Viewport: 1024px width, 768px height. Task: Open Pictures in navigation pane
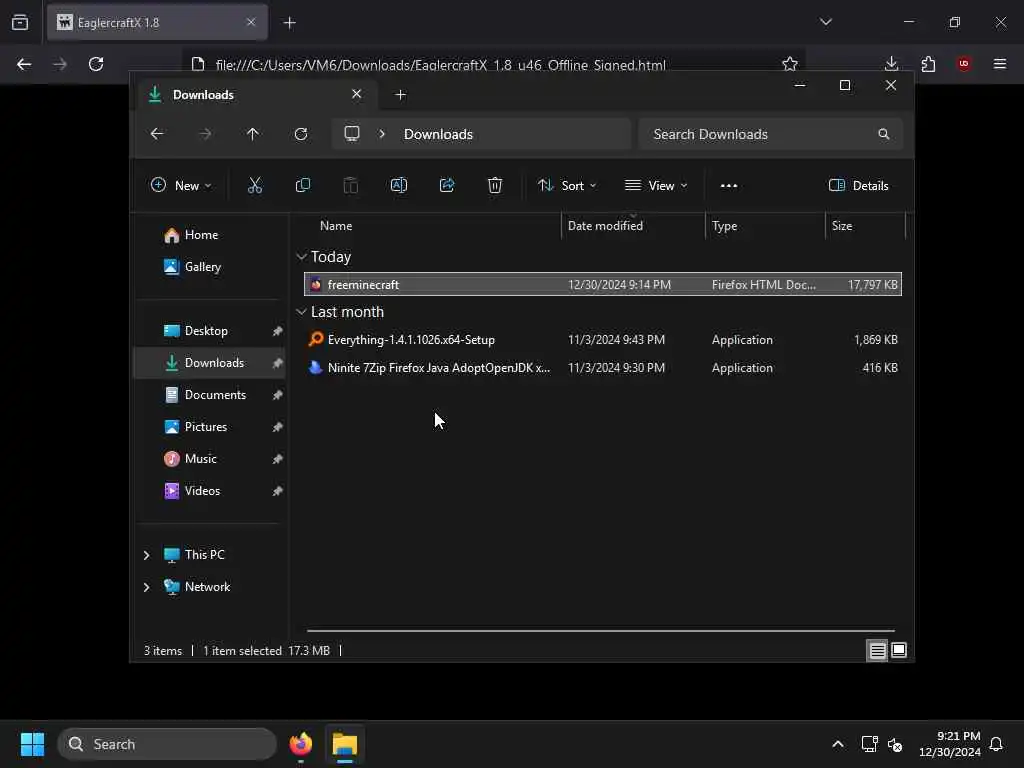(206, 426)
